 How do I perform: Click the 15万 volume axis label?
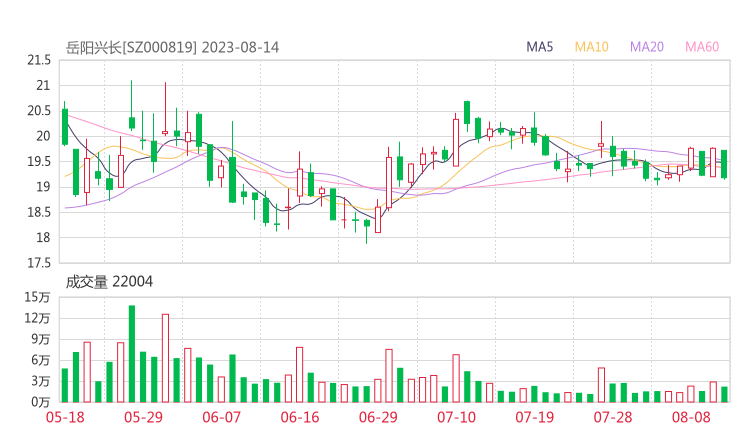click(x=37, y=297)
